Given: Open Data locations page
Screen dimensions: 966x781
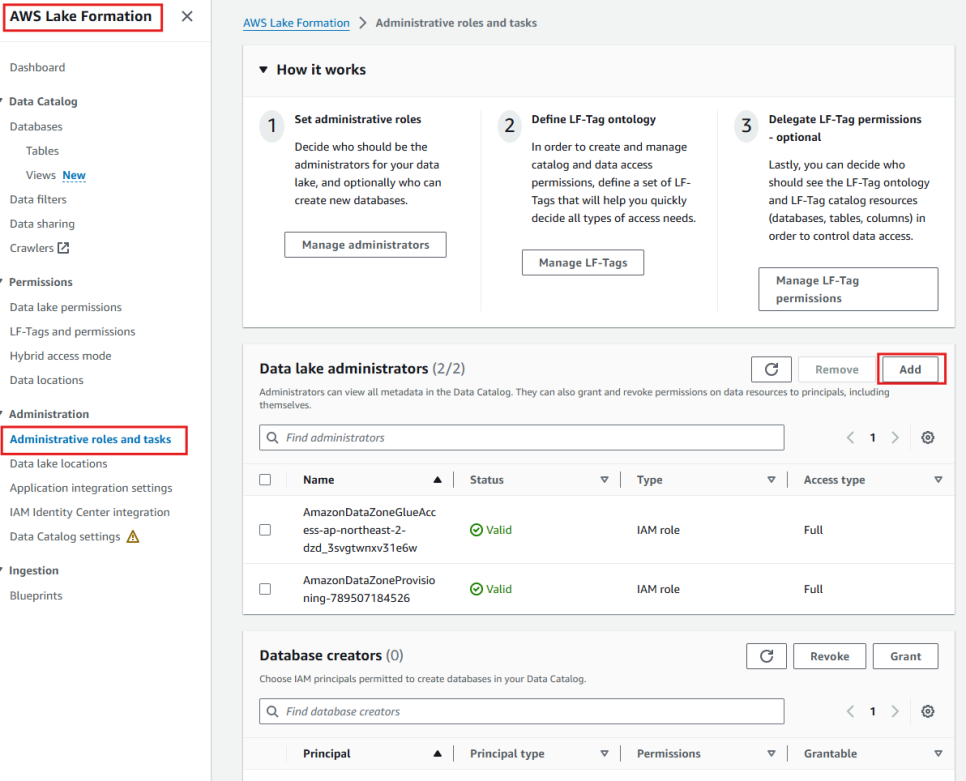Looking at the screenshot, I should point(46,380).
